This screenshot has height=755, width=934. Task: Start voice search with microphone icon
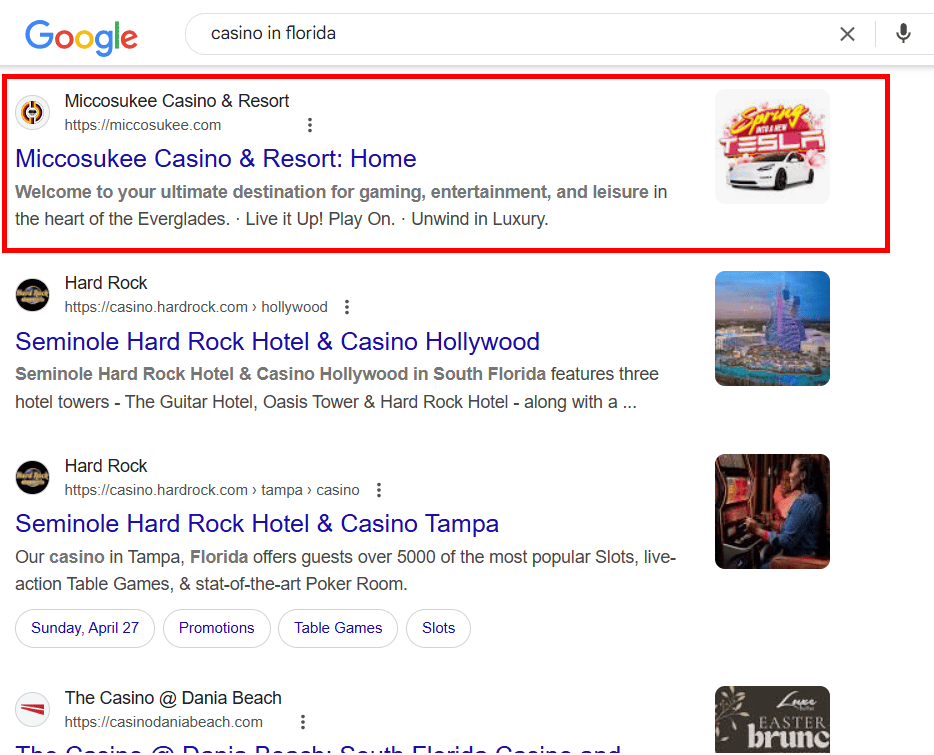point(903,34)
